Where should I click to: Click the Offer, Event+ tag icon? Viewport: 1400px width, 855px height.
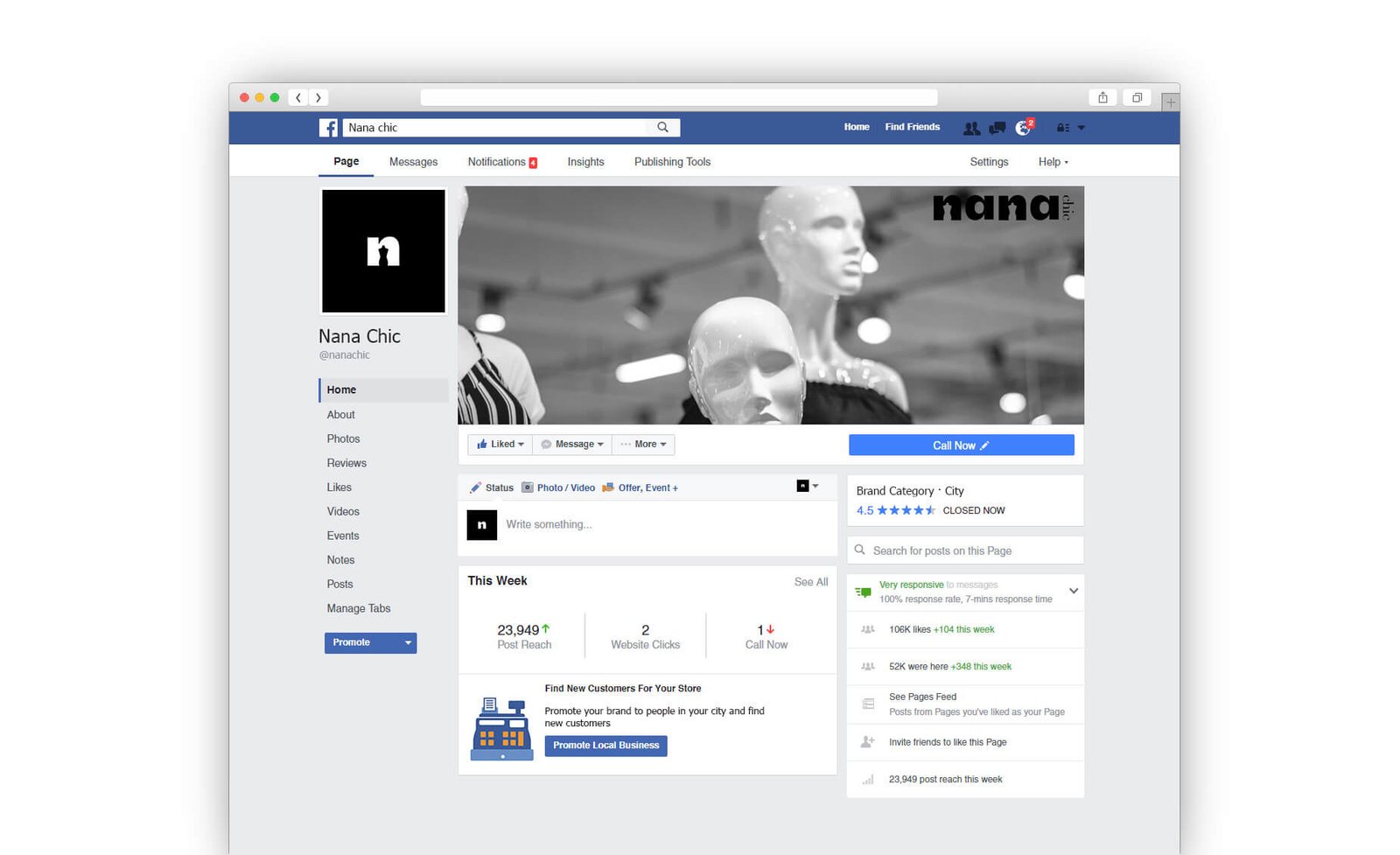tap(608, 487)
